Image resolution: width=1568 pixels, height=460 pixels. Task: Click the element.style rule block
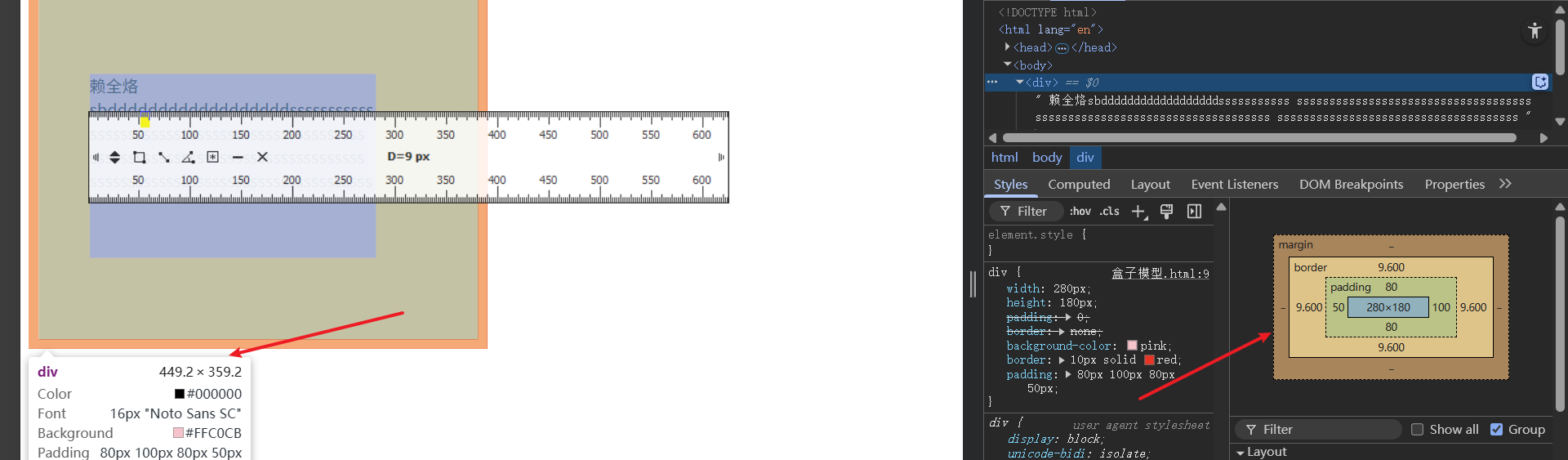tap(1098, 243)
